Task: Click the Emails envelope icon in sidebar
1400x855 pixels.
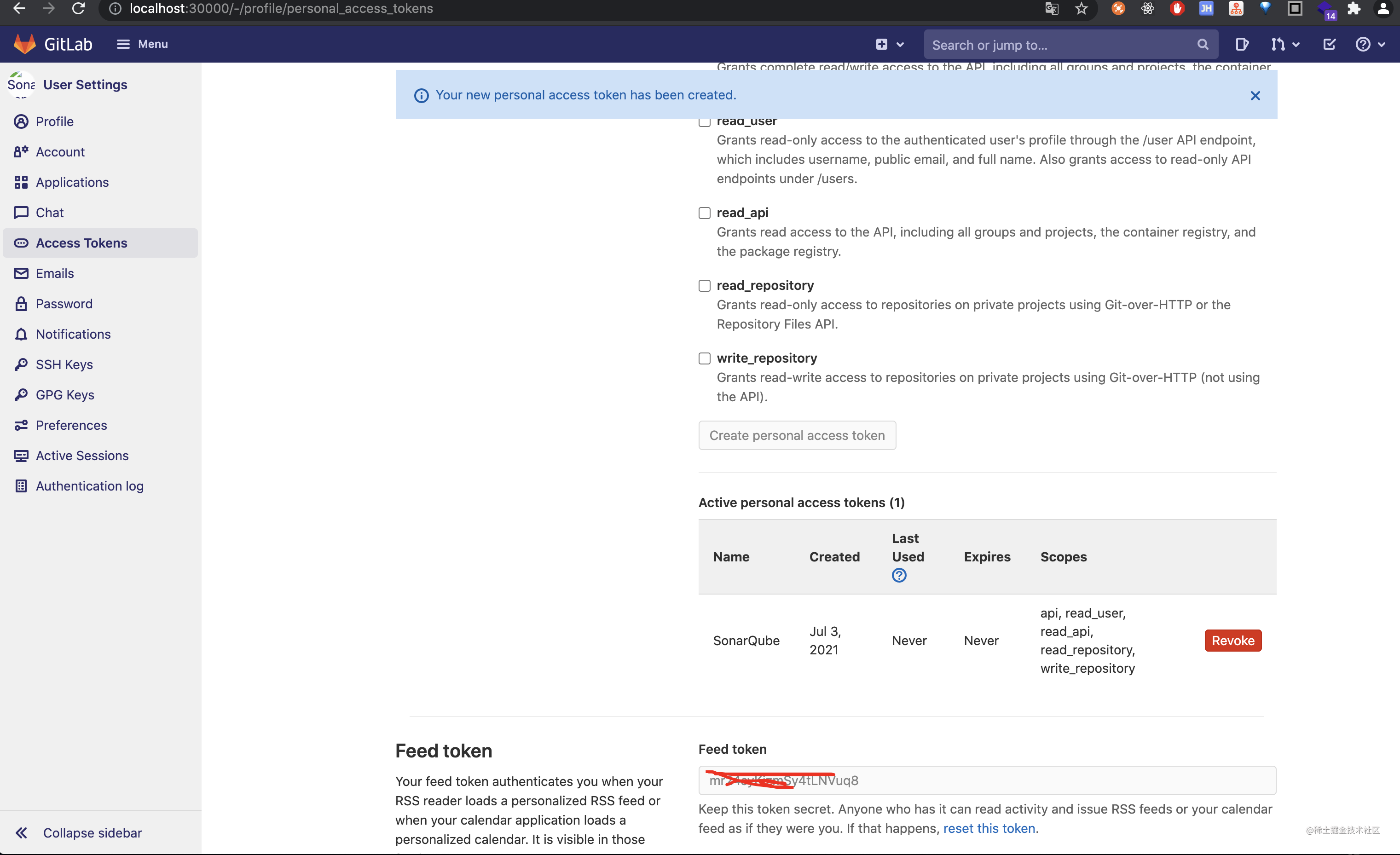Action: pyautogui.click(x=21, y=273)
